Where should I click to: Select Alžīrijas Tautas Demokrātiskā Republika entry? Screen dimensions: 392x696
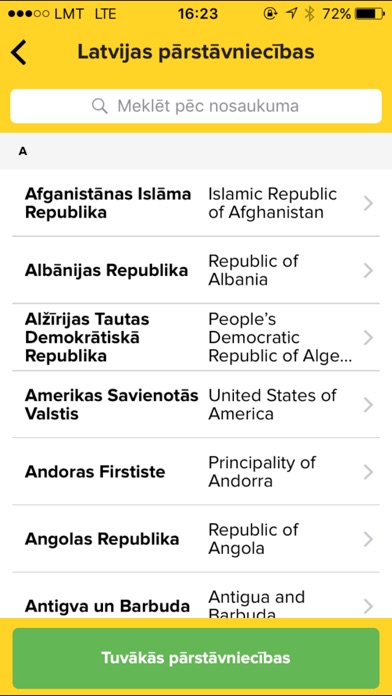[196, 337]
